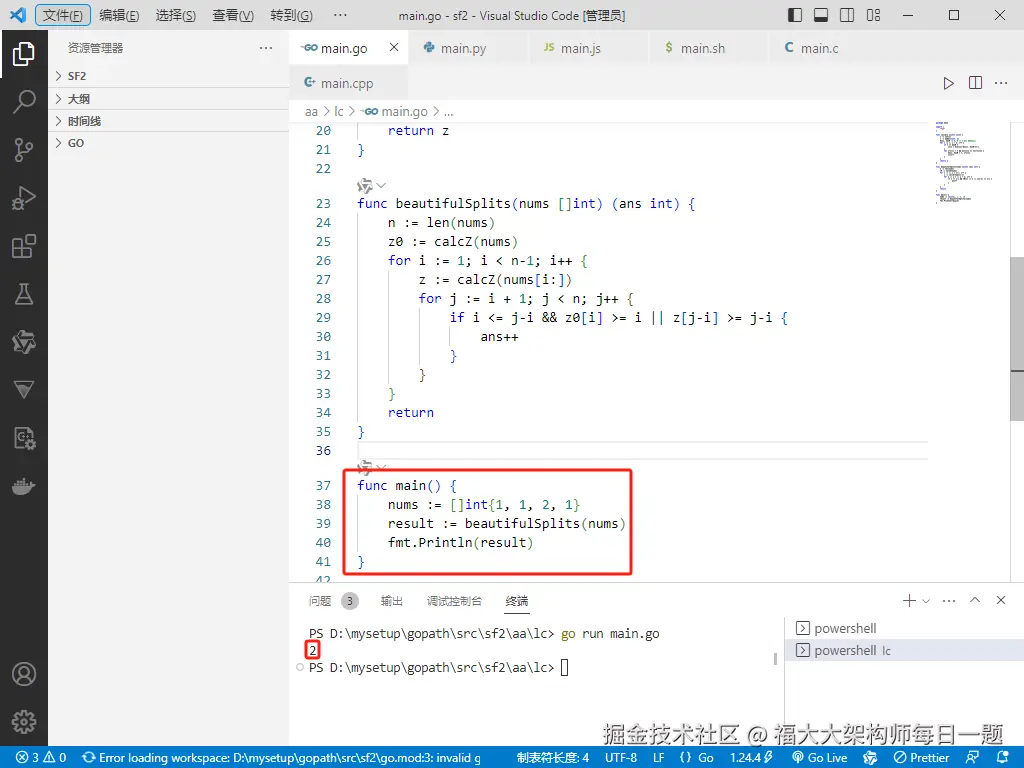Switch to the main.cpp tab
The image size is (1024, 768).
coord(348,83)
